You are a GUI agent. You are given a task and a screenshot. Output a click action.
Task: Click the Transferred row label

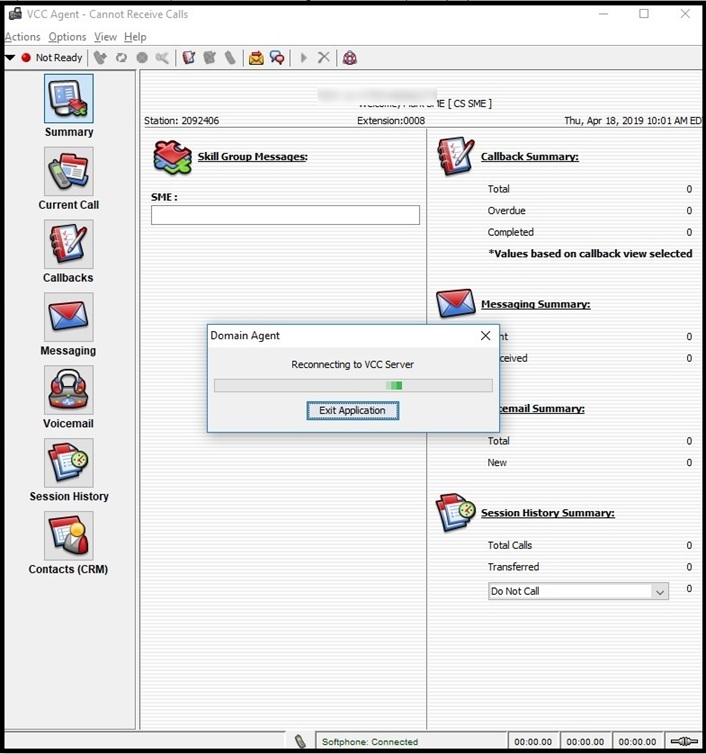513,567
